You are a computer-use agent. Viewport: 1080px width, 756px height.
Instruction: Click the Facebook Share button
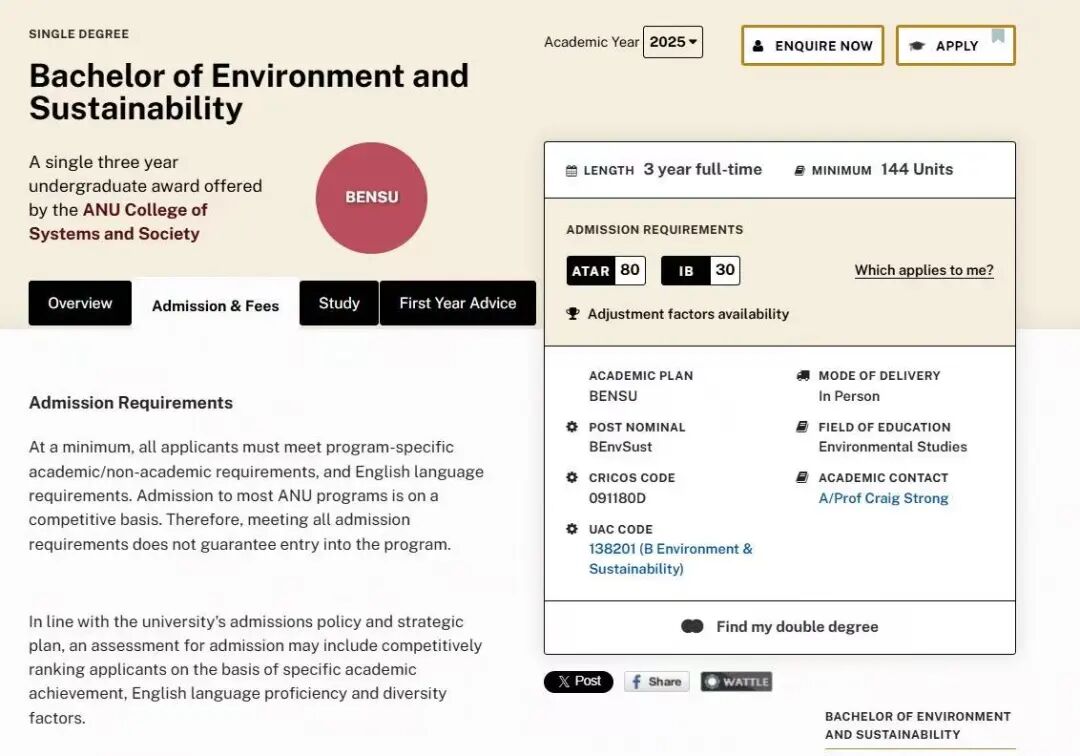(656, 682)
